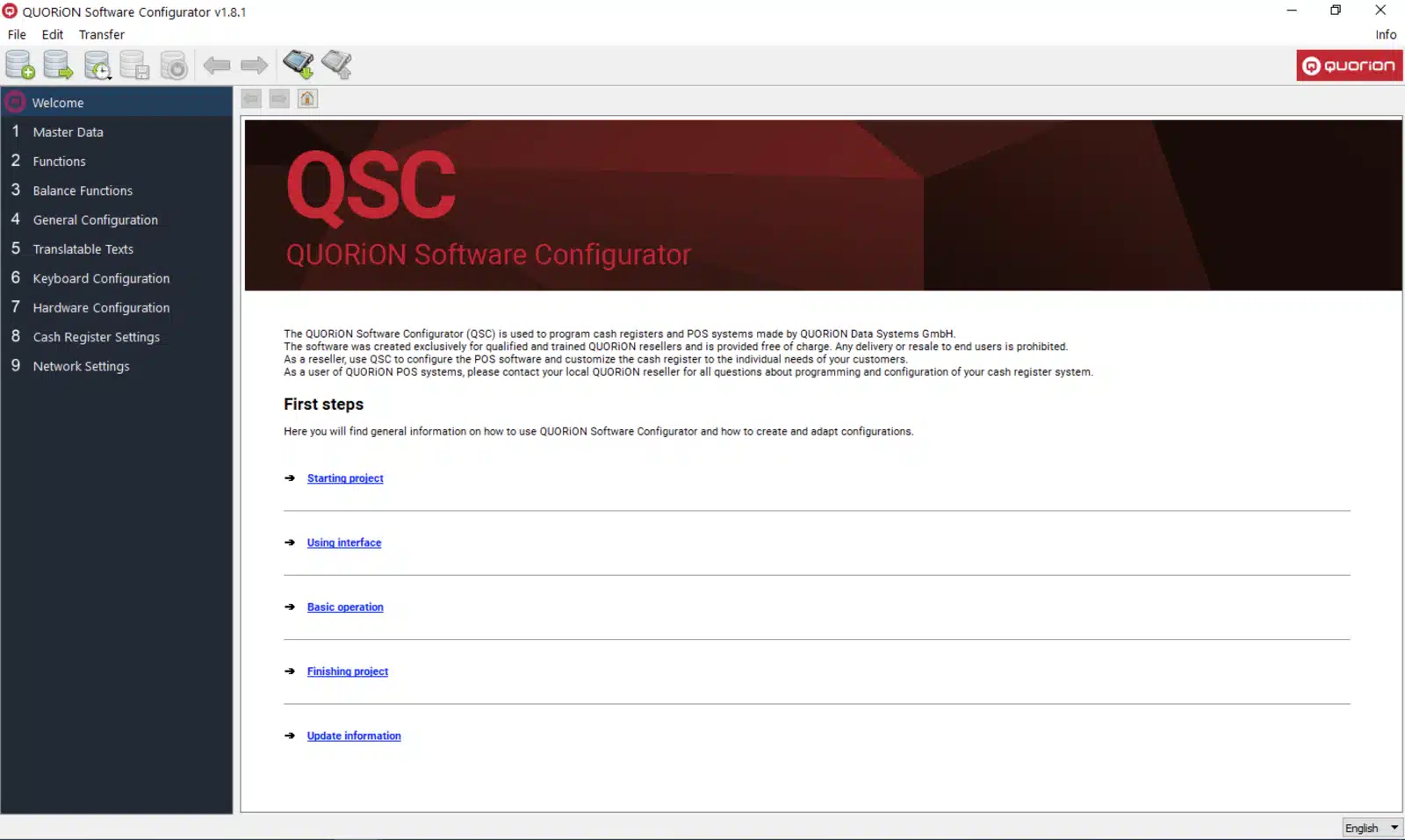
Task: Save the database with floppy icon
Action: coord(134,65)
